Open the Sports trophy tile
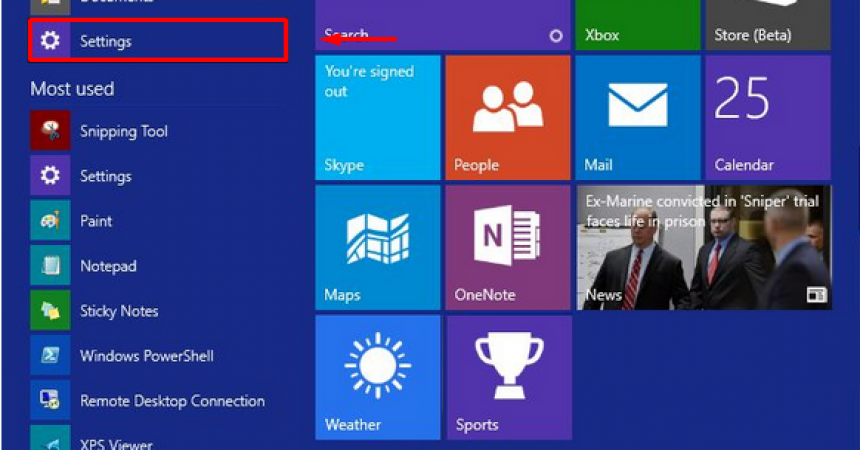860x450 pixels. click(x=509, y=378)
